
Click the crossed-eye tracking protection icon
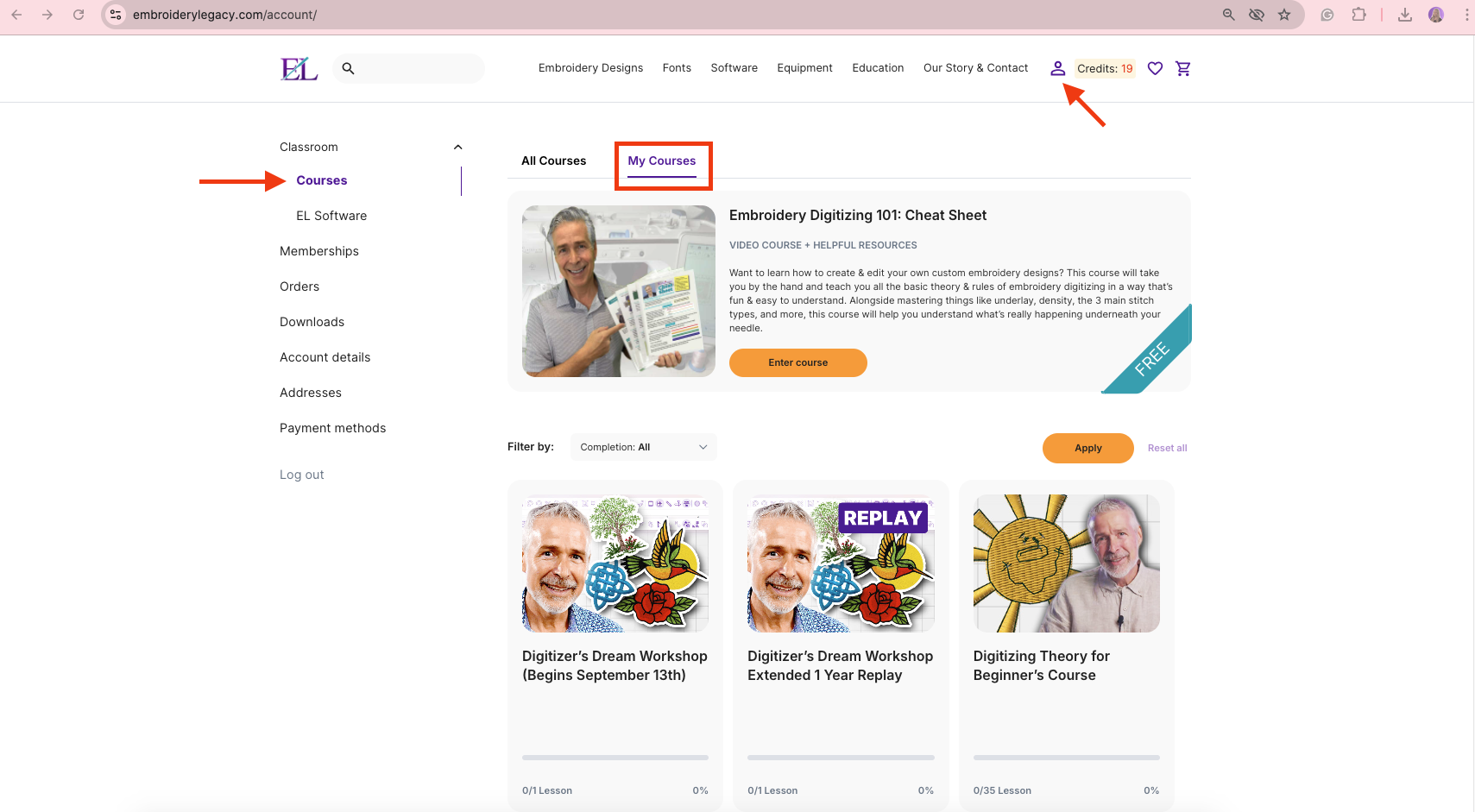pyautogui.click(x=1257, y=15)
